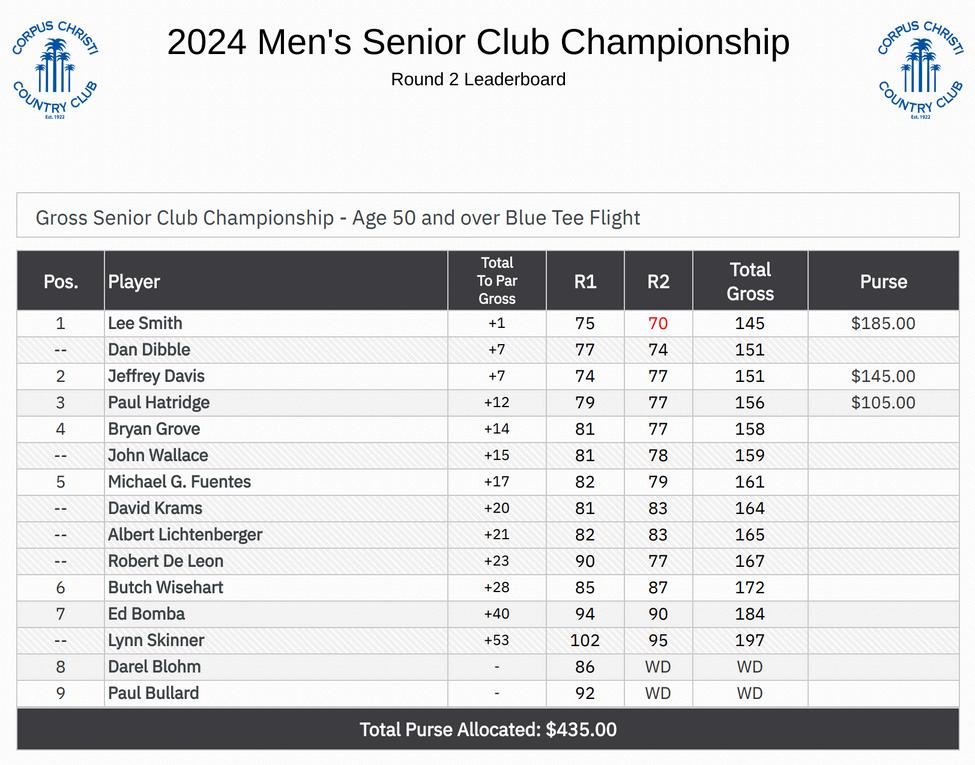The image size is (975, 765).
Task: Click the $185.00 purse amount
Action: tap(883, 323)
